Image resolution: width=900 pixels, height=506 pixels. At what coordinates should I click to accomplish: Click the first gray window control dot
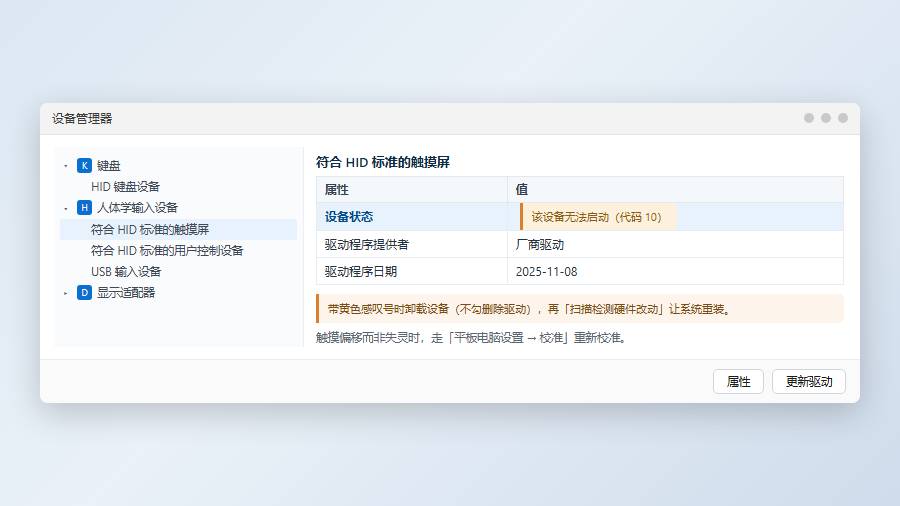click(809, 118)
